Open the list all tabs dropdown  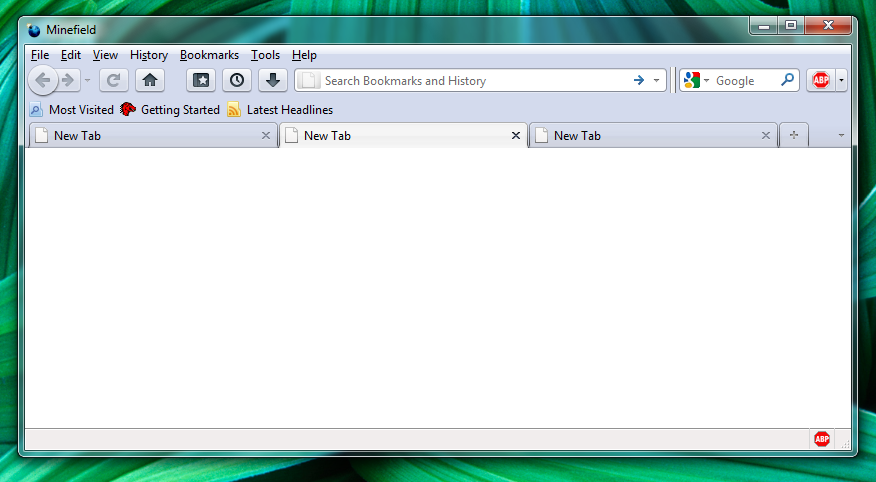coord(840,135)
